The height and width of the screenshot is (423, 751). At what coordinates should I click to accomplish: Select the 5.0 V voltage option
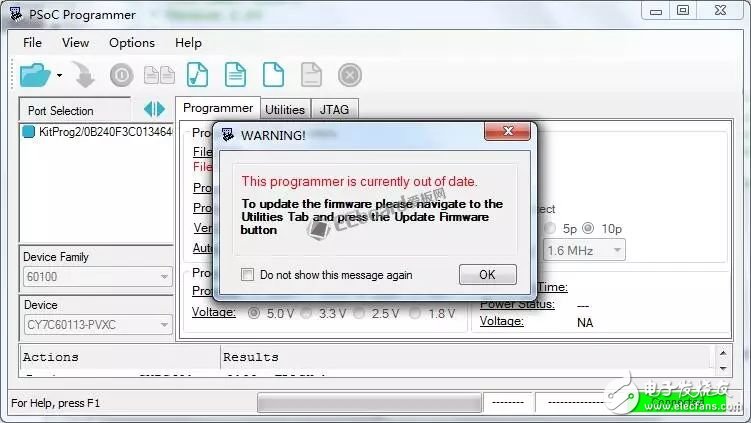pos(254,313)
